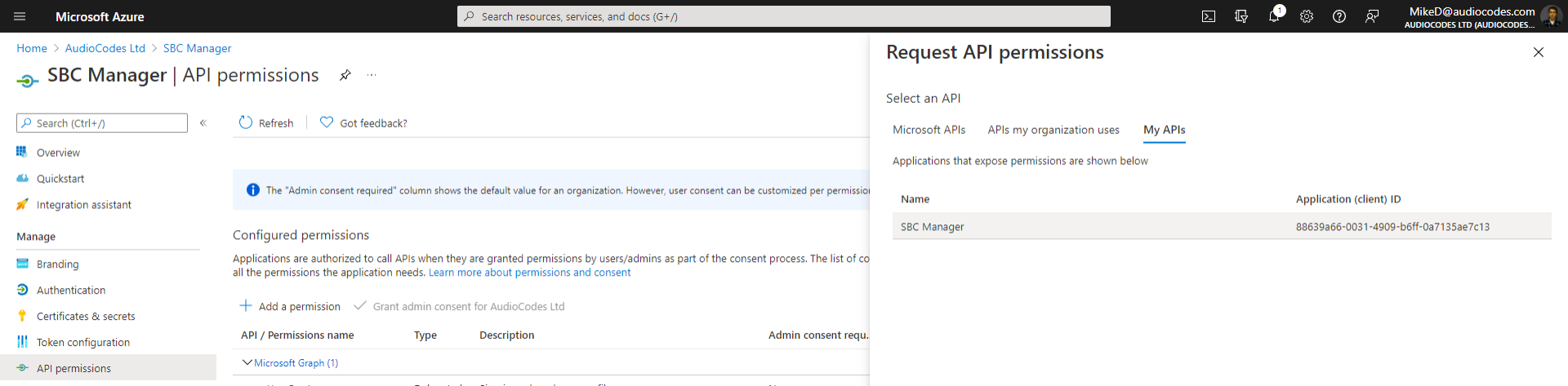Open the Azure portal hamburger menu
The image size is (1568, 386).
[x=20, y=16]
